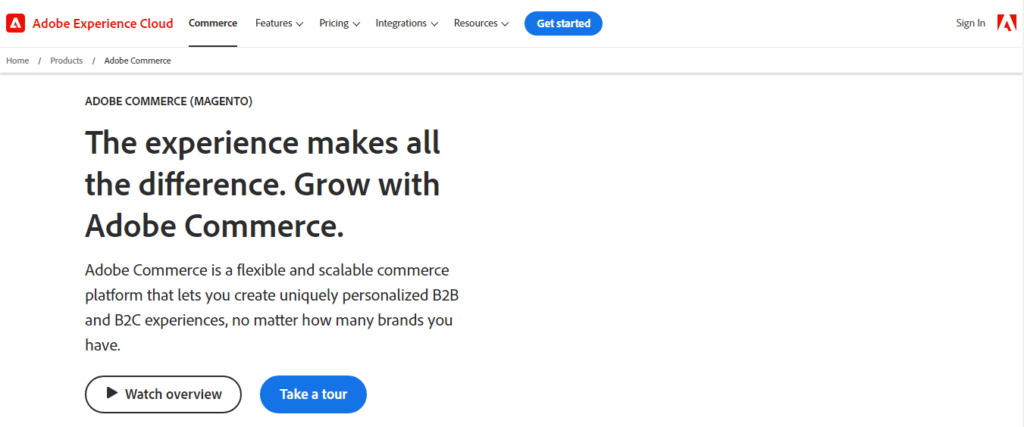
Task: Click the chevron next to Features
Action: click(x=299, y=24)
